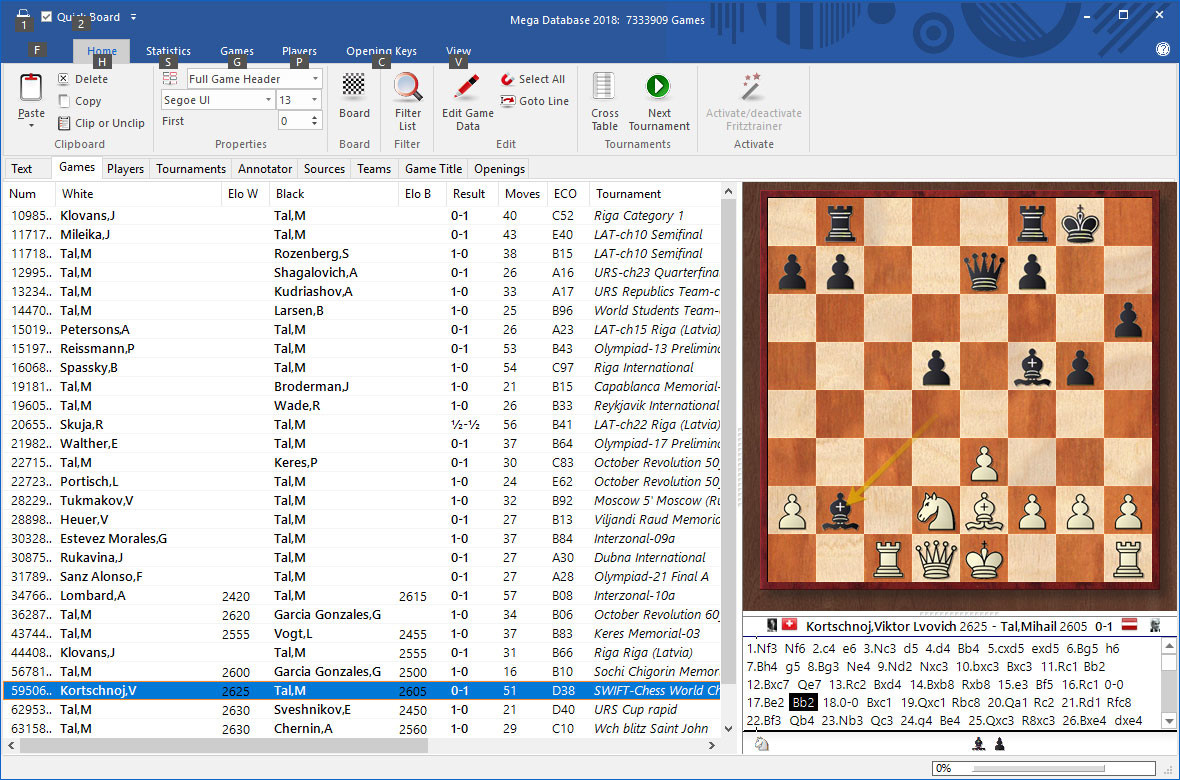Switch to the Statistics ribbon tab

pos(168,50)
